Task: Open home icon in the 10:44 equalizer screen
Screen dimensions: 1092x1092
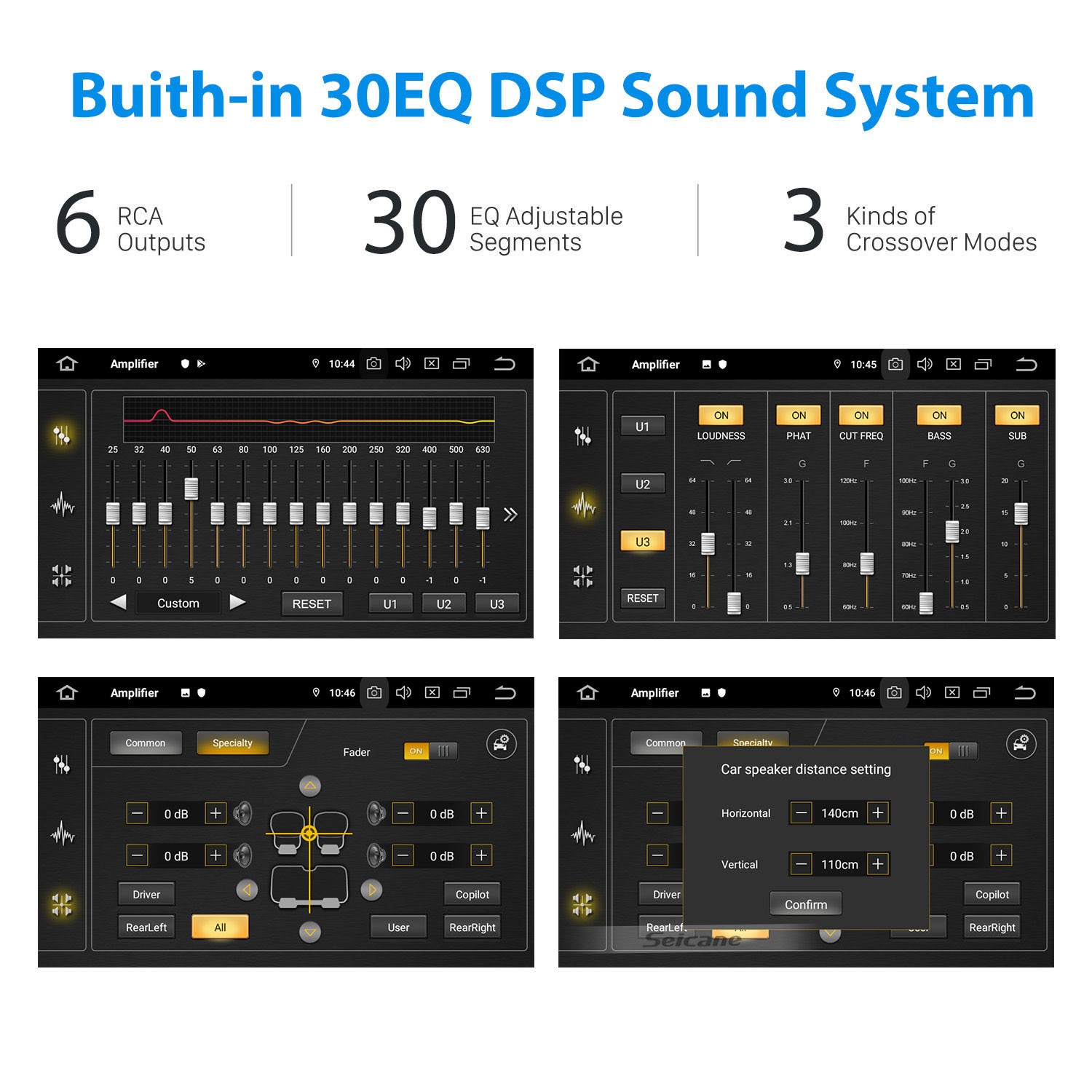Action: click(x=67, y=363)
